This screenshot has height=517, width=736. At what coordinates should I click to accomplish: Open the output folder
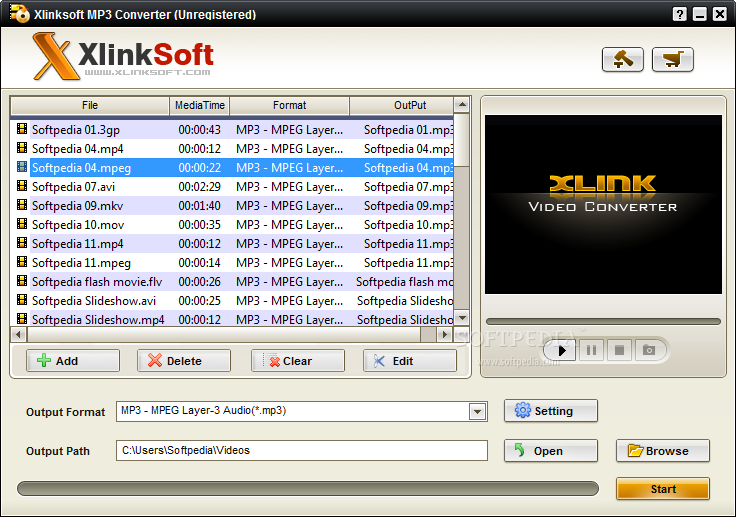click(x=551, y=451)
